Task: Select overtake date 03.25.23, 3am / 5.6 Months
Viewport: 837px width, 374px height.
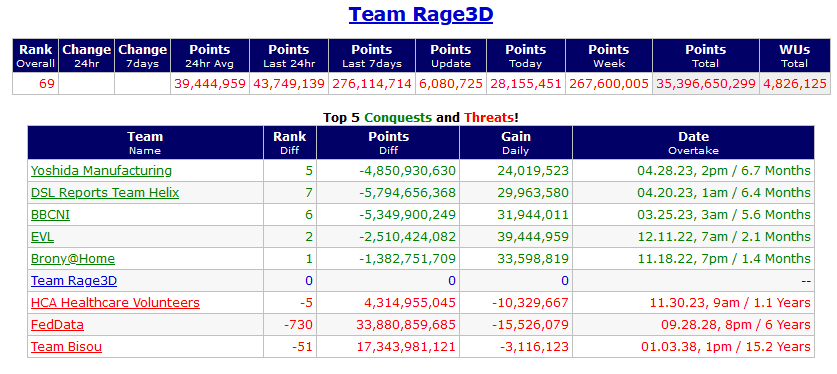Action: (x=724, y=214)
